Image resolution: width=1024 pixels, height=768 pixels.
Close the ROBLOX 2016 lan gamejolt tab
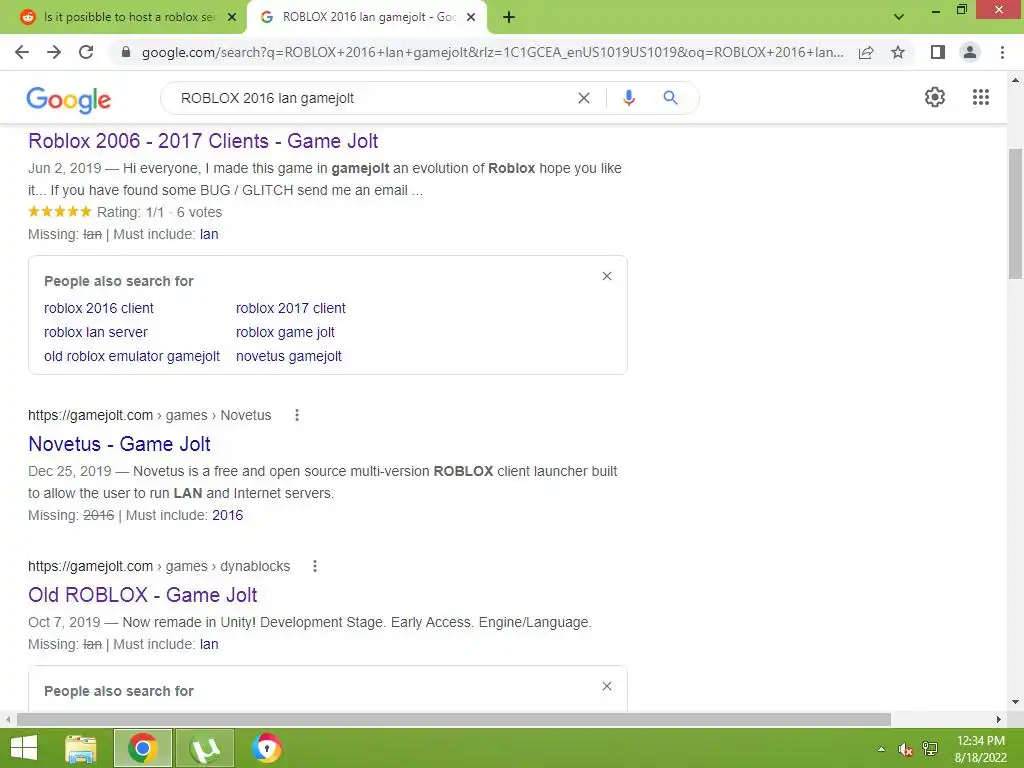point(471,18)
